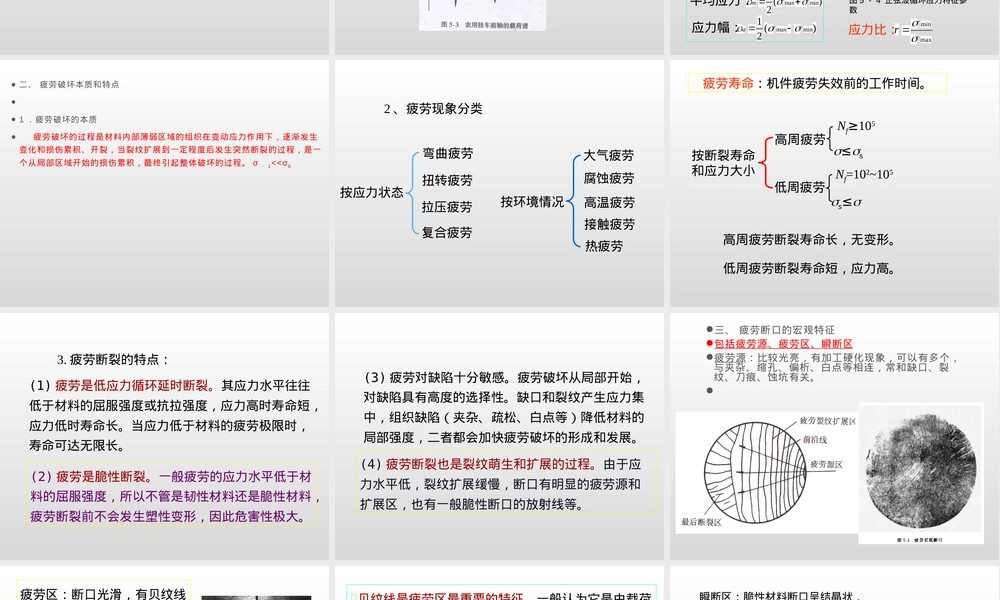Viewport: 1000px width, 600px height.
Task: Click the diagram label 疲劳源区
Action: [827, 465]
